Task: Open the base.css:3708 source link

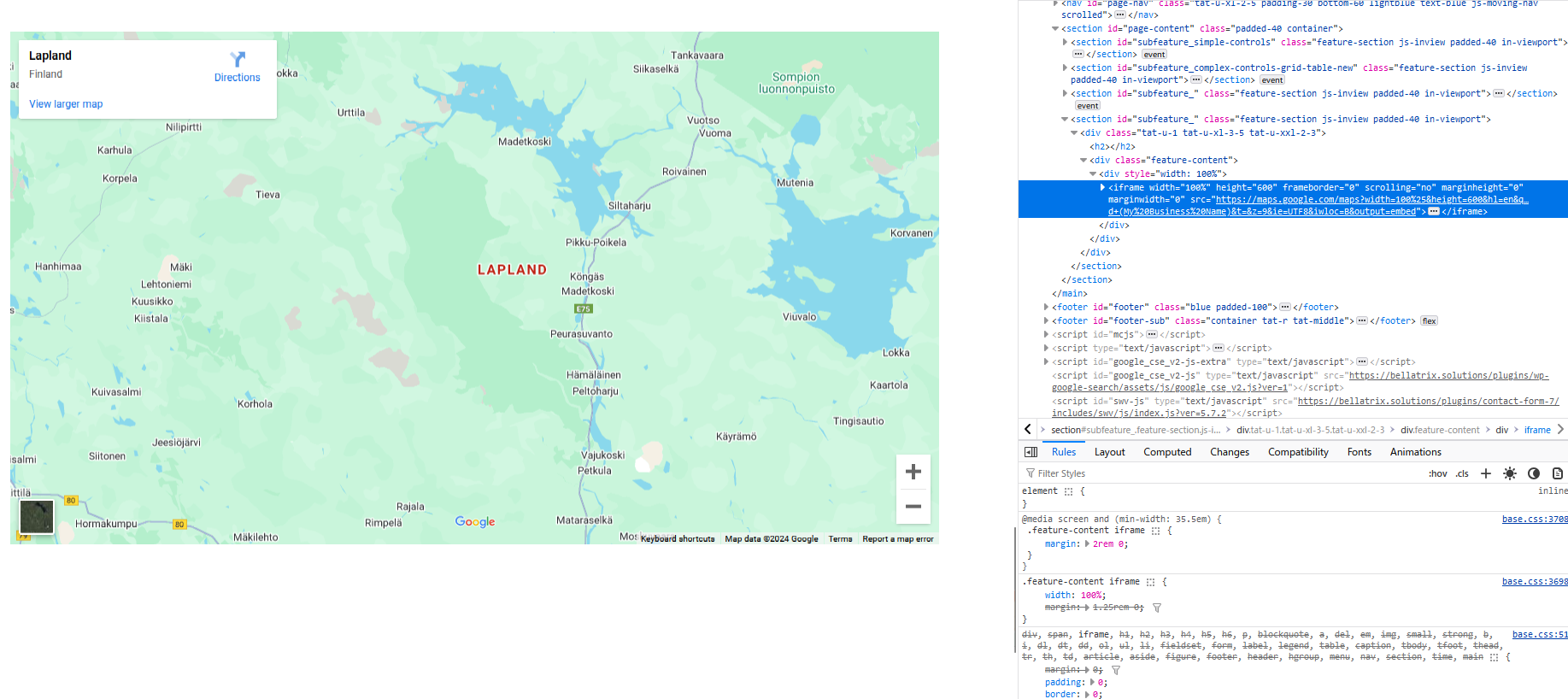Action: click(1535, 520)
